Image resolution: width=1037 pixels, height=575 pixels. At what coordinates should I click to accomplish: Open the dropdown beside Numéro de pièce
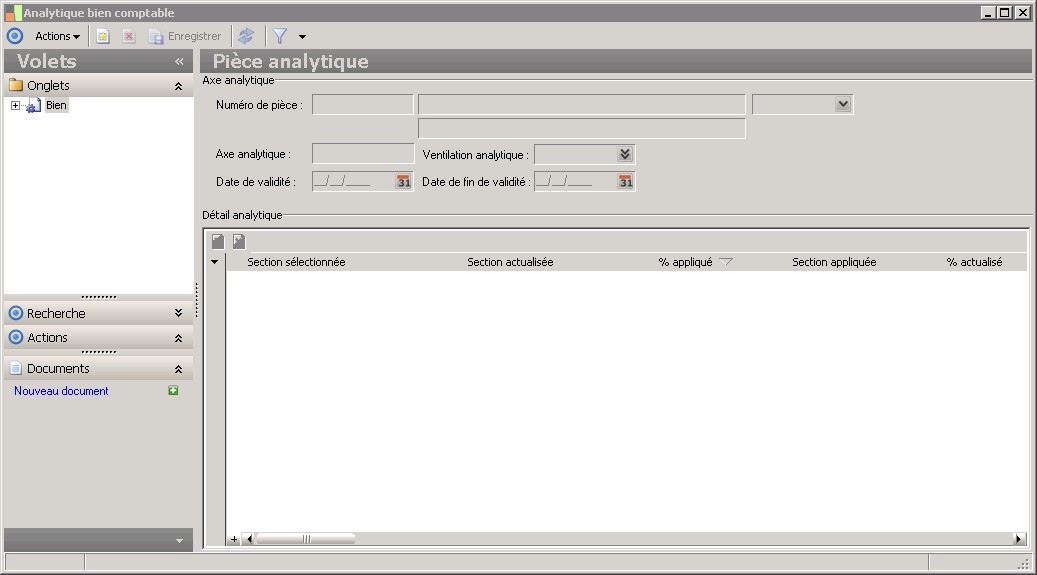[x=843, y=104]
